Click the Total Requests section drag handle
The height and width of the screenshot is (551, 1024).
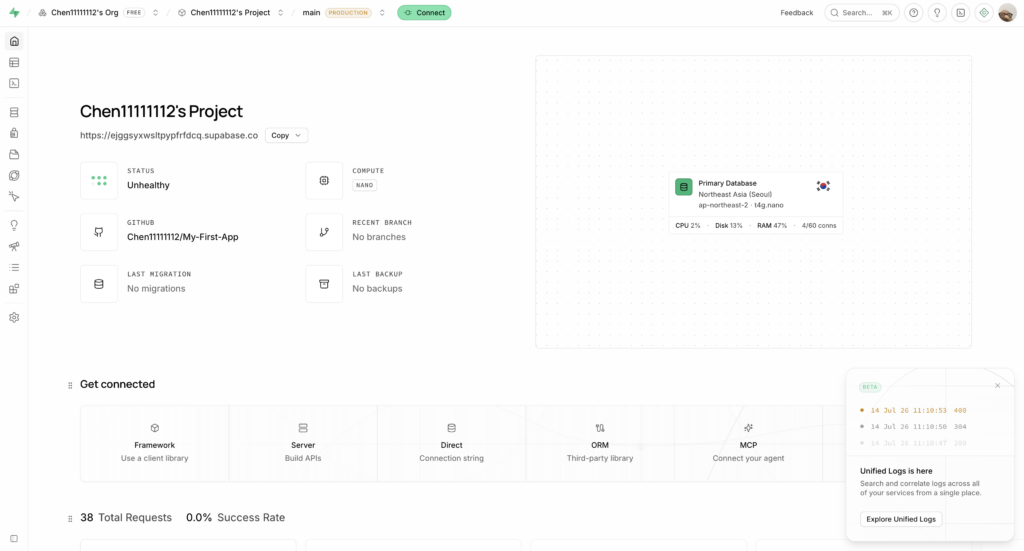tap(70, 518)
